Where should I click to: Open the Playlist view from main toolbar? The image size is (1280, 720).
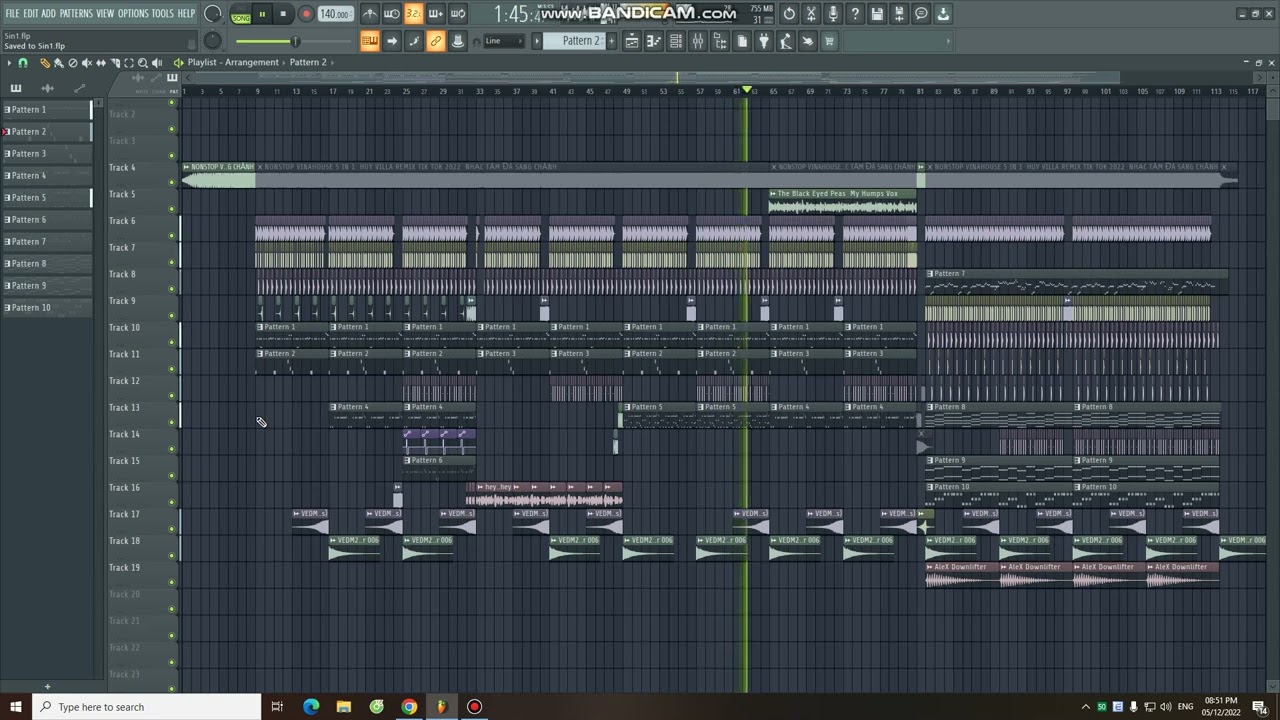click(x=632, y=41)
